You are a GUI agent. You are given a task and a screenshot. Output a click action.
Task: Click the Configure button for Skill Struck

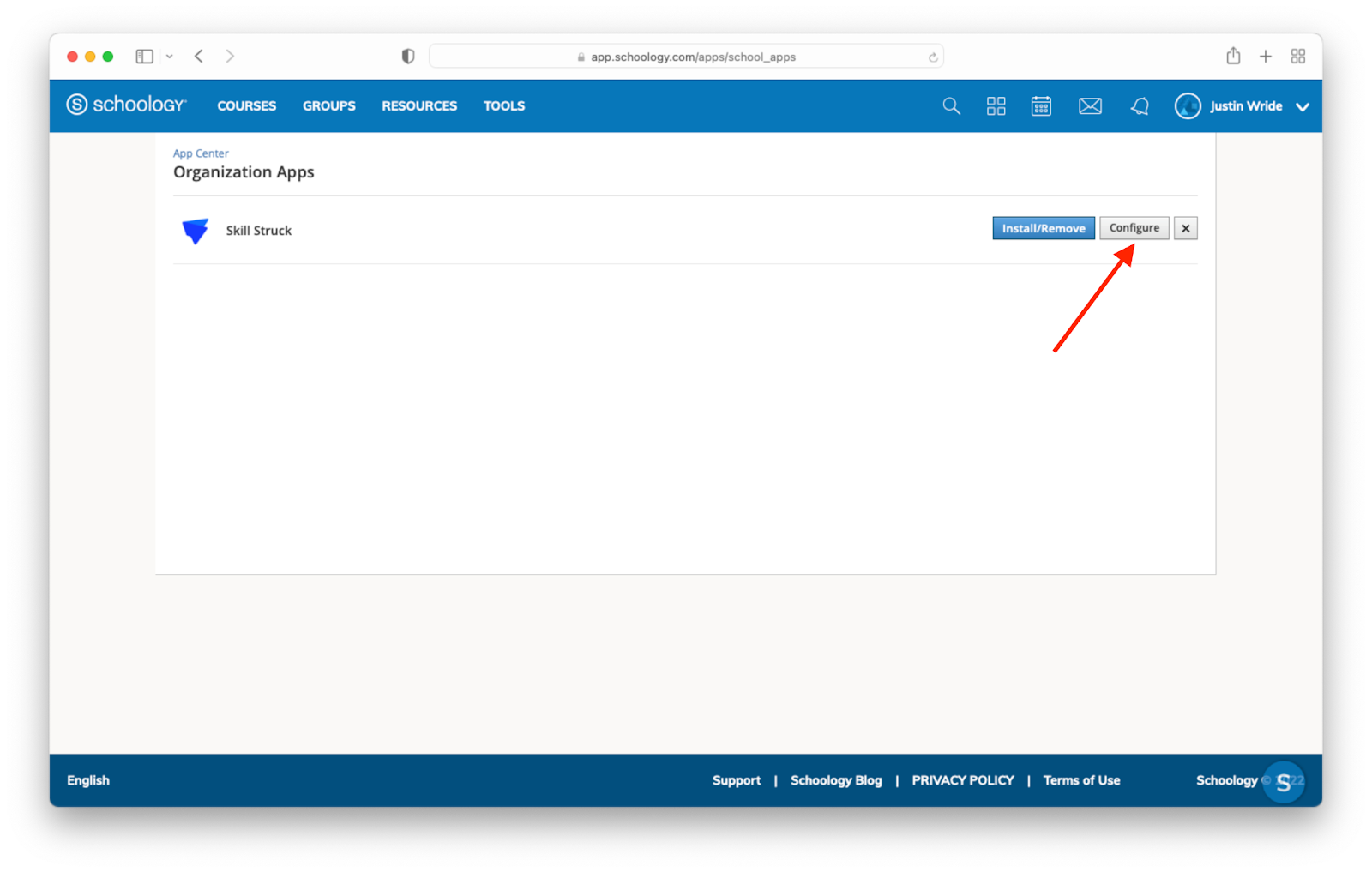(x=1134, y=228)
